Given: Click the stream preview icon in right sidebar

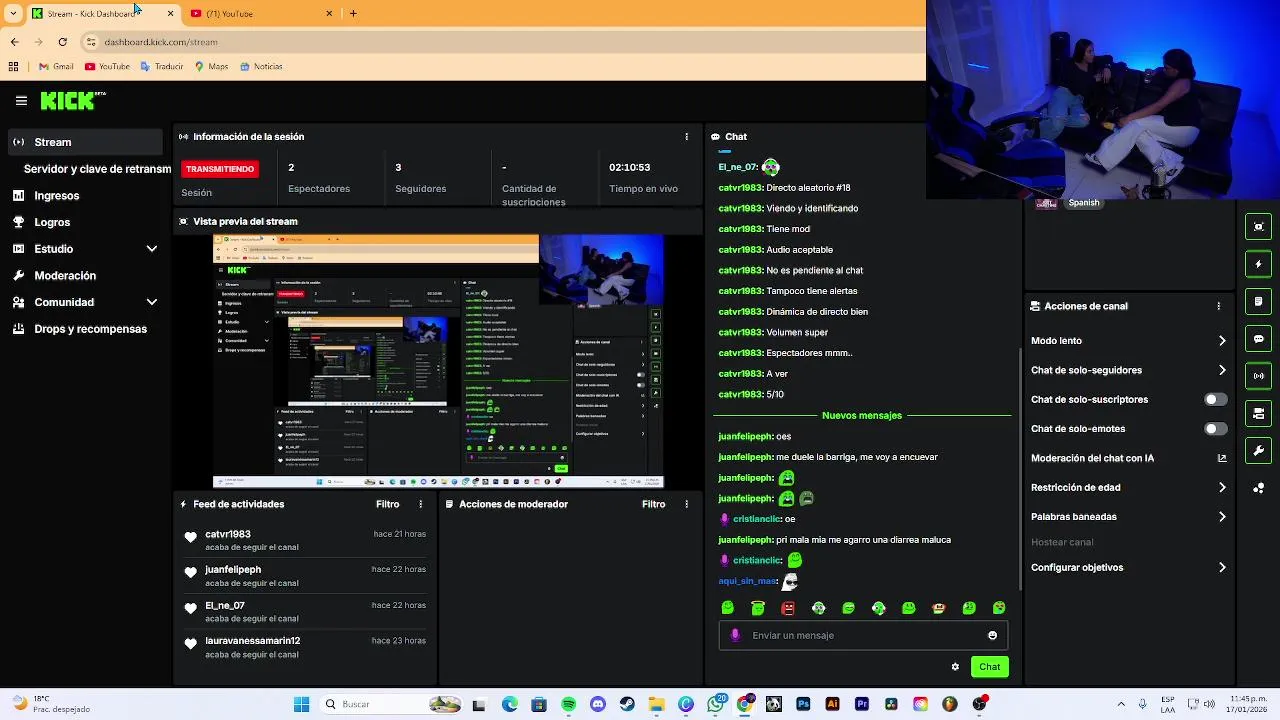Looking at the screenshot, I should tap(1259, 227).
